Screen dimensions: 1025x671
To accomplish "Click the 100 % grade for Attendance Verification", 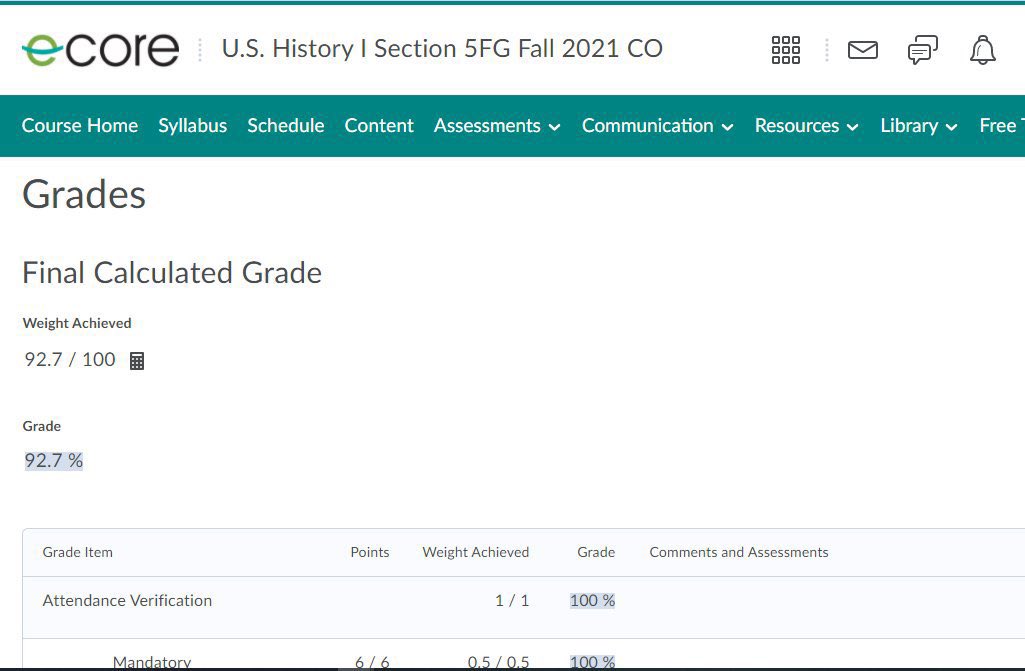I will click(x=592, y=600).
